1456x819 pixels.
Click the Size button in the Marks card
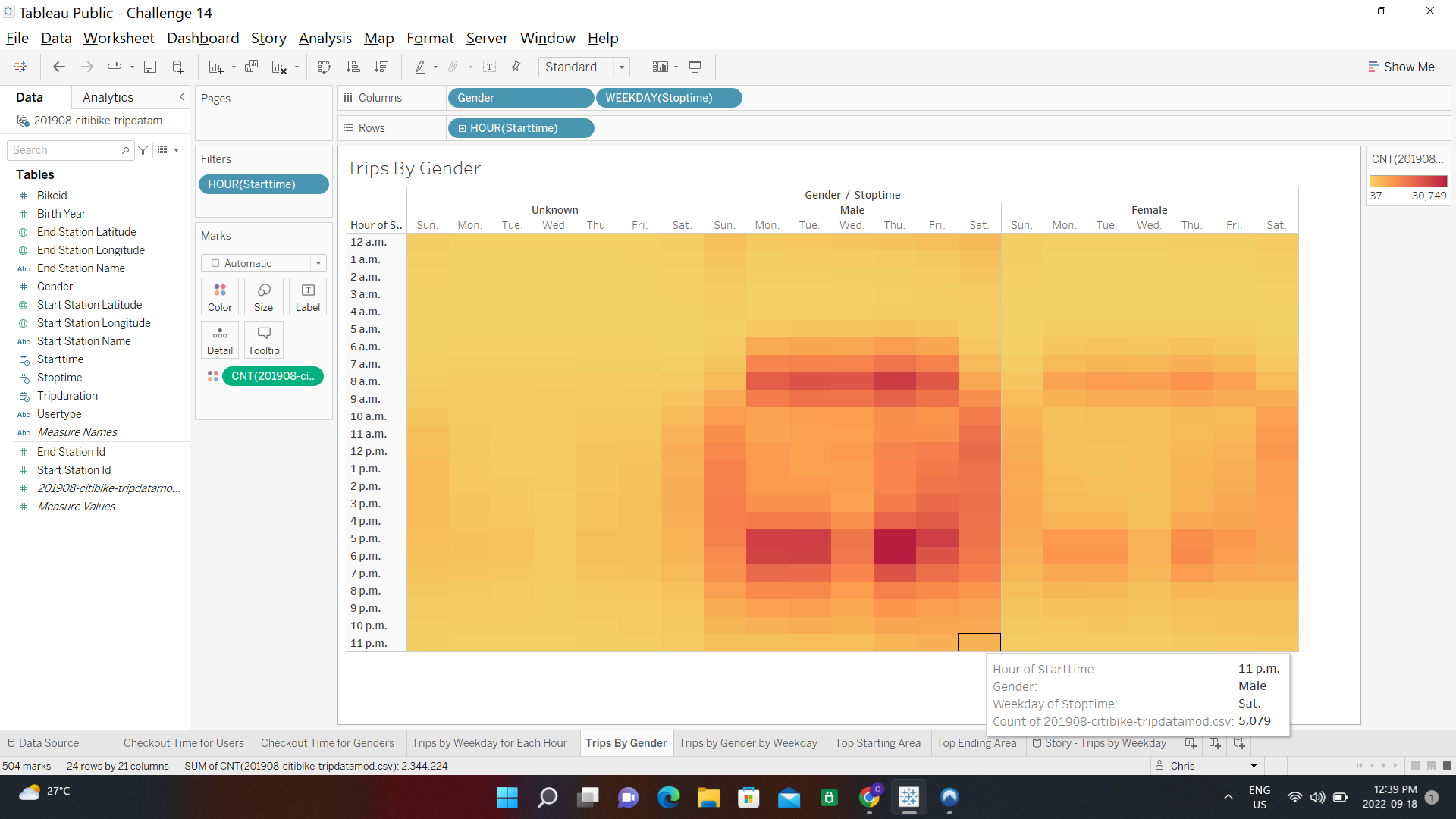click(x=263, y=296)
